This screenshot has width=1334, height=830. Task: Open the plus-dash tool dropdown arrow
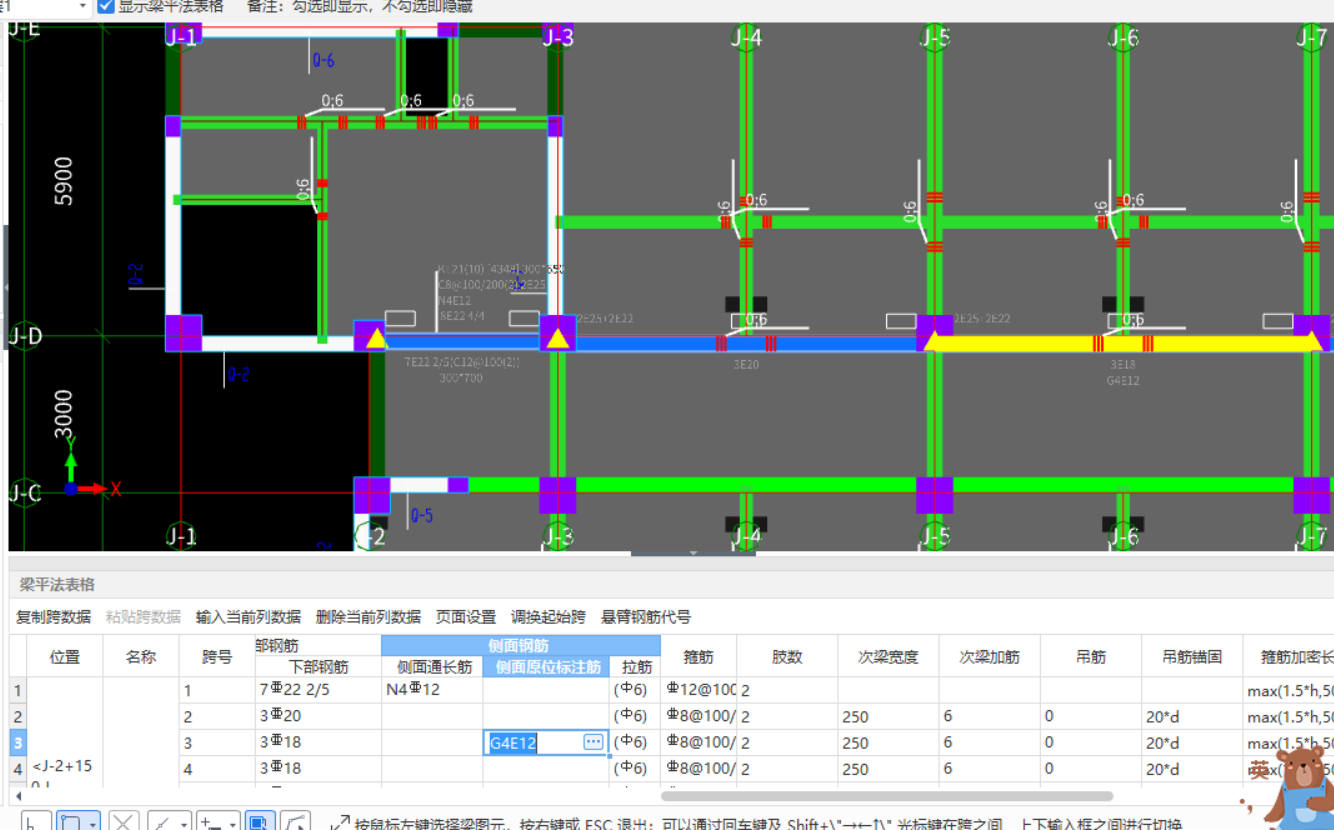click(x=233, y=824)
